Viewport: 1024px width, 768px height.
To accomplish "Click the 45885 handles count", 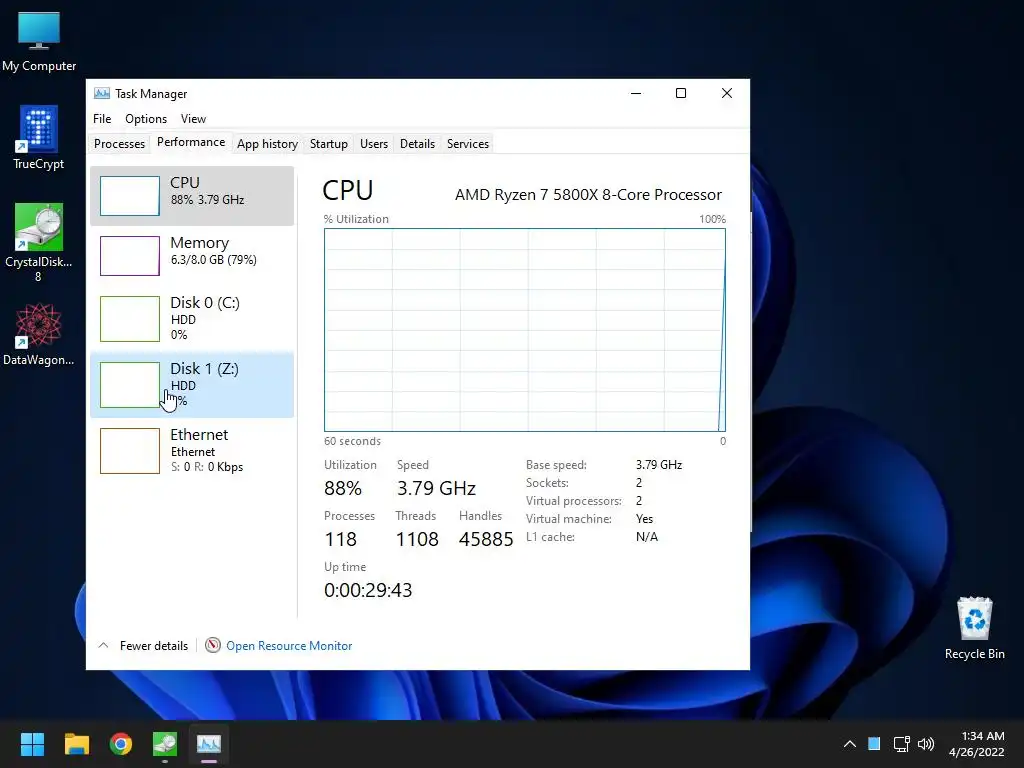I will pos(486,539).
